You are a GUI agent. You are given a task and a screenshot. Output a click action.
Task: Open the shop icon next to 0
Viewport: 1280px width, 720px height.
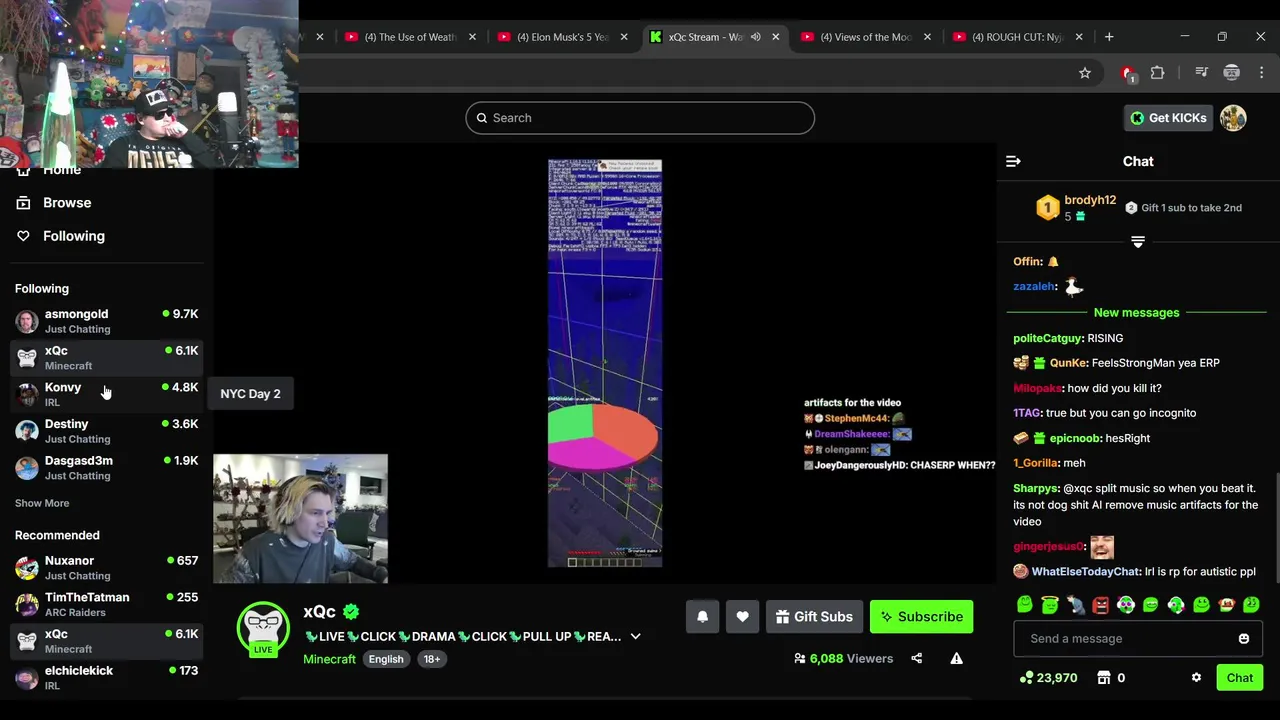1104,678
